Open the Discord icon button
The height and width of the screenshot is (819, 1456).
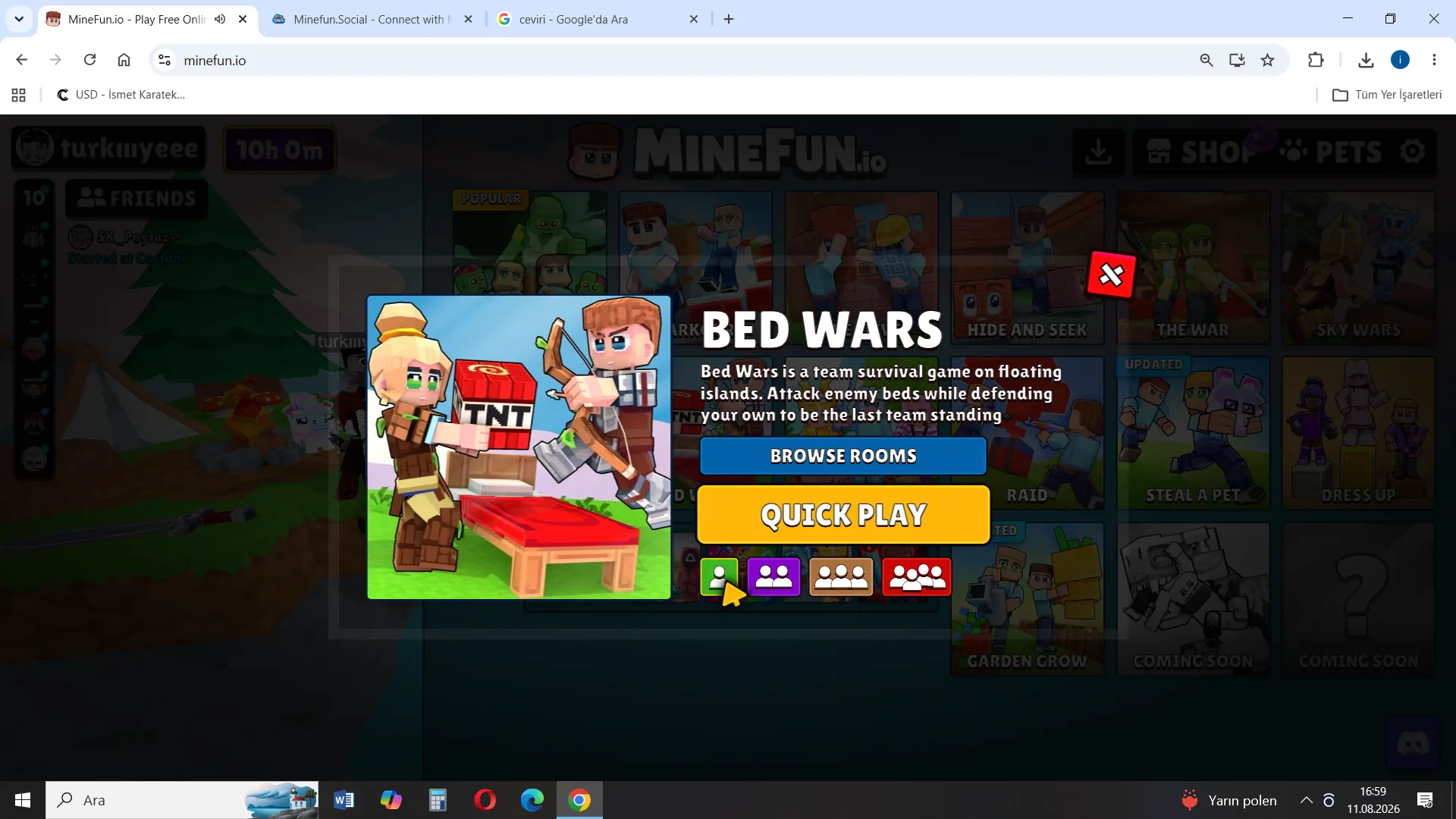point(1413,744)
